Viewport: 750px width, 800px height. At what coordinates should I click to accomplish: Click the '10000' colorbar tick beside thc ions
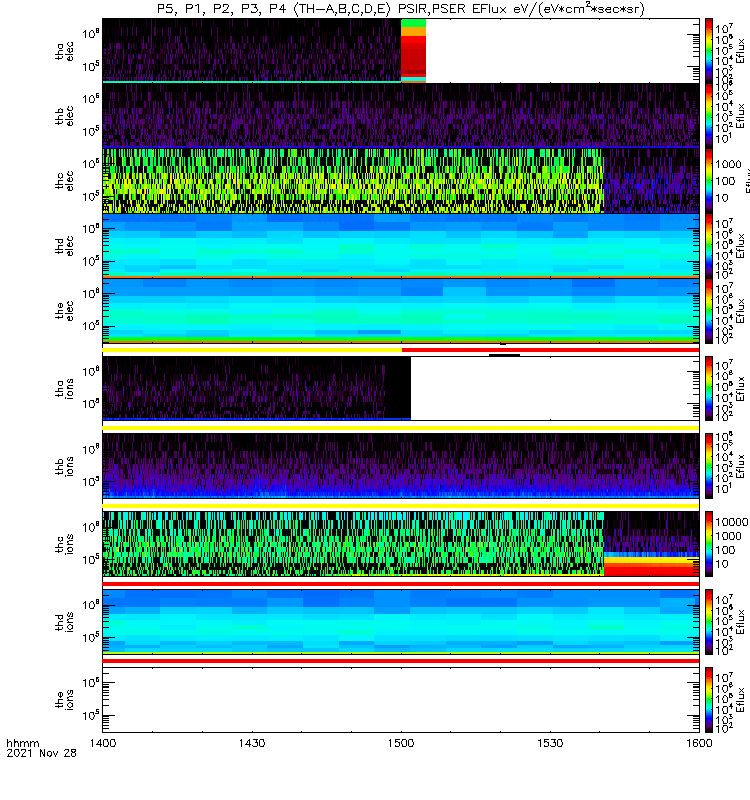(732, 522)
